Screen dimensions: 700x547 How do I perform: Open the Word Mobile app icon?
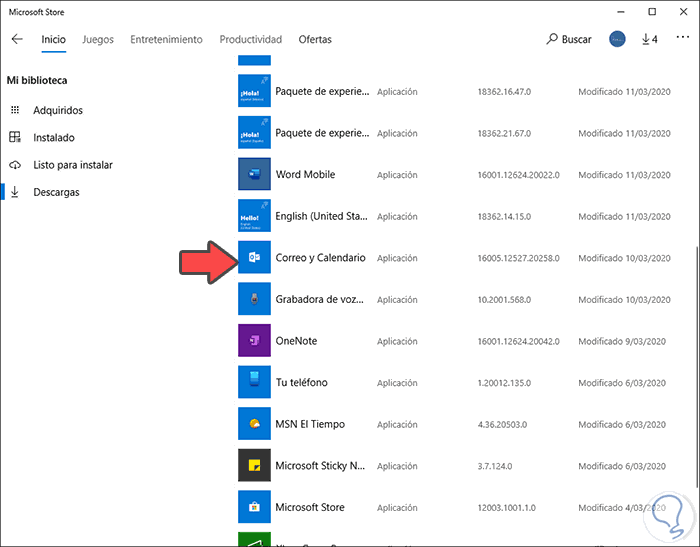coord(254,174)
